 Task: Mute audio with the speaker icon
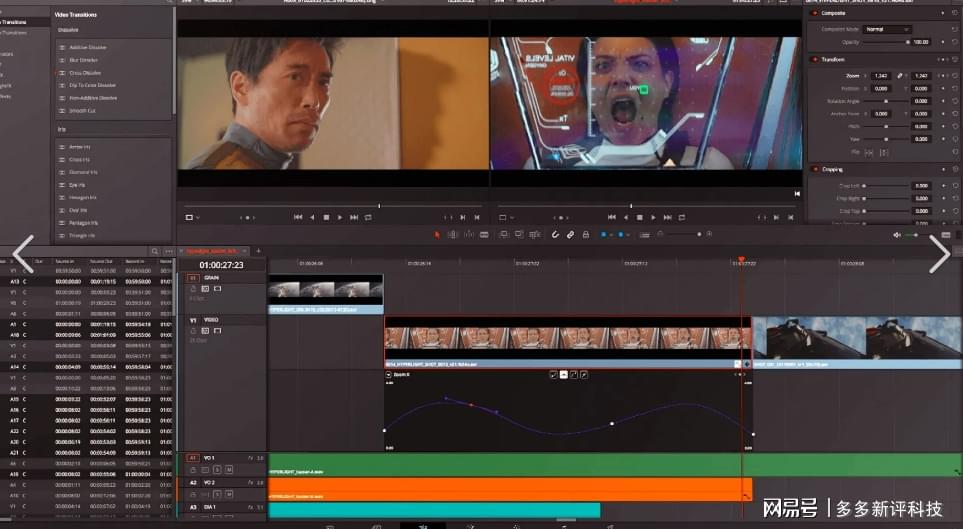tap(897, 235)
